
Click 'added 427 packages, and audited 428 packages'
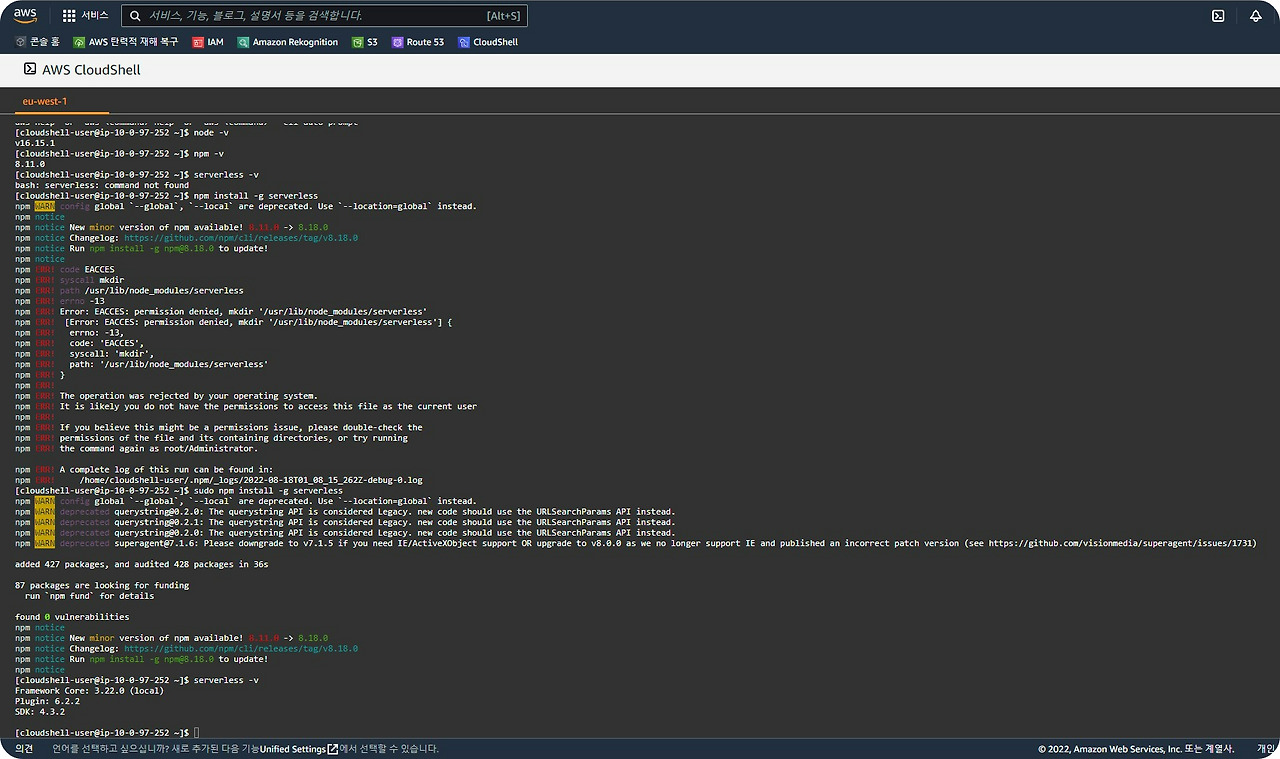click(141, 564)
